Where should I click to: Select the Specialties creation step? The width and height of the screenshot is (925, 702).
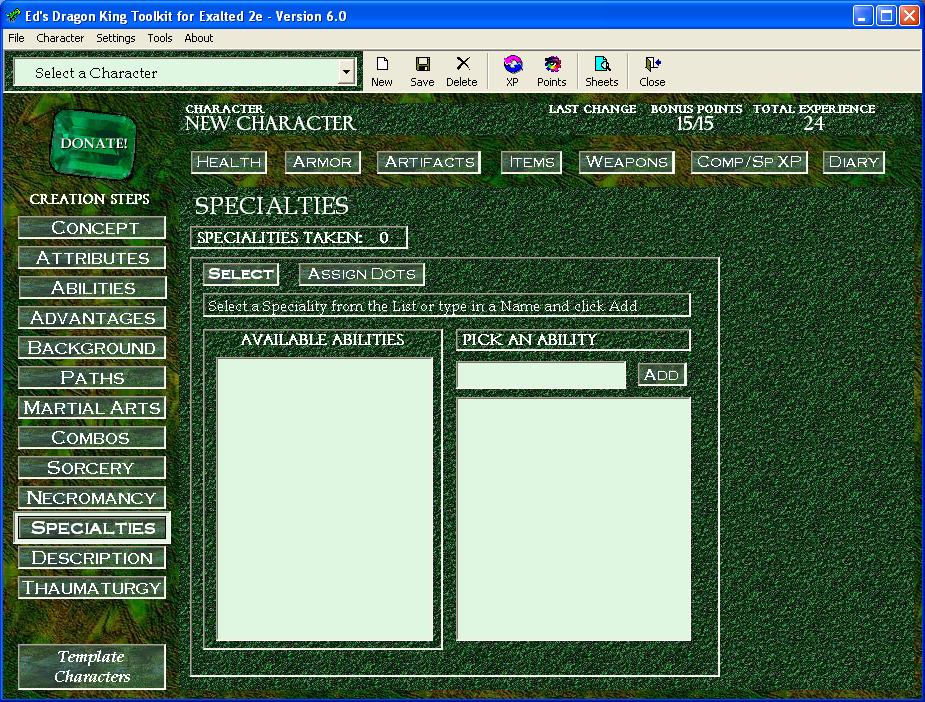pos(92,527)
